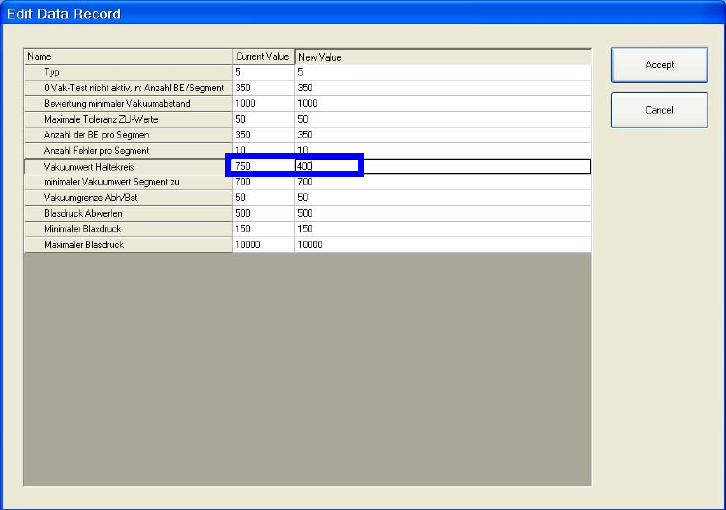This screenshot has width=726, height=510.
Task: Click the Cancel button
Action: tap(659, 110)
